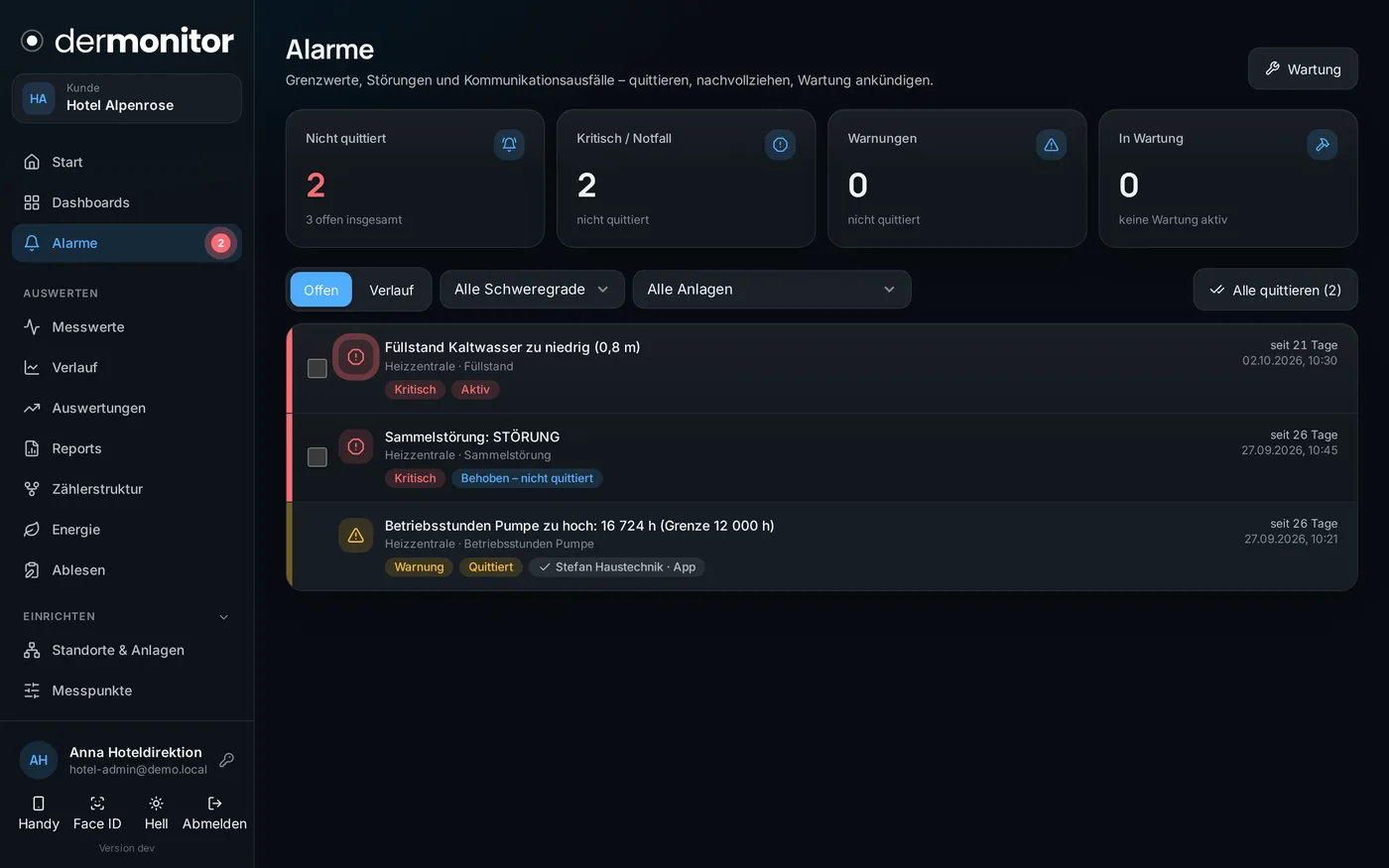Click the AH user avatar
This screenshot has width=1389, height=868.
39,760
